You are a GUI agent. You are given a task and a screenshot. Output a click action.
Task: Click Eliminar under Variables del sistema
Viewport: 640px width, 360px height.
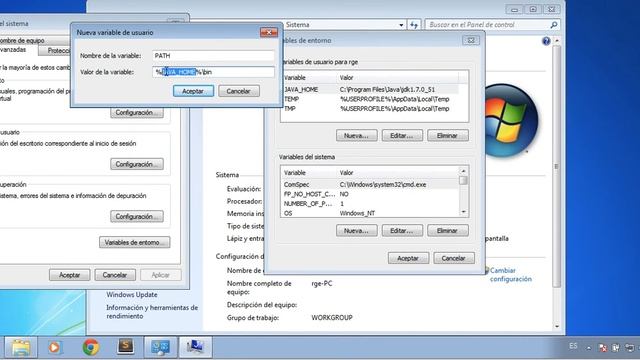point(447,231)
